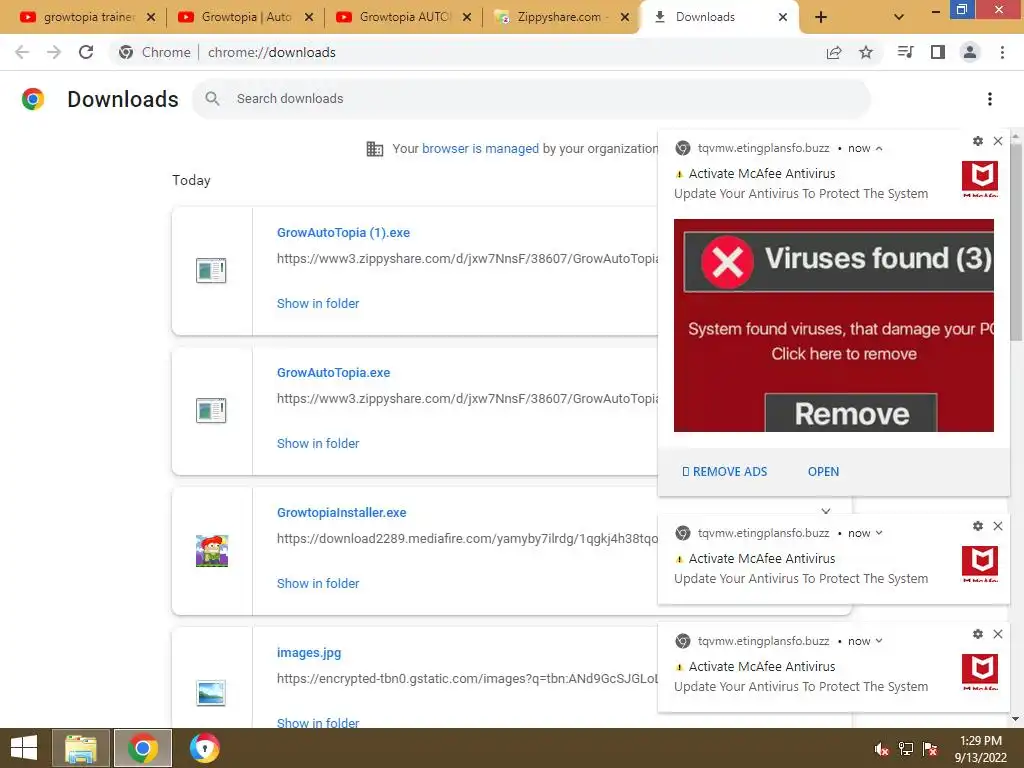Viewport: 1024px width, 768px height.
Task: Click the GrowAutoTopia.exe file icon
Action: tap(211, 411)
